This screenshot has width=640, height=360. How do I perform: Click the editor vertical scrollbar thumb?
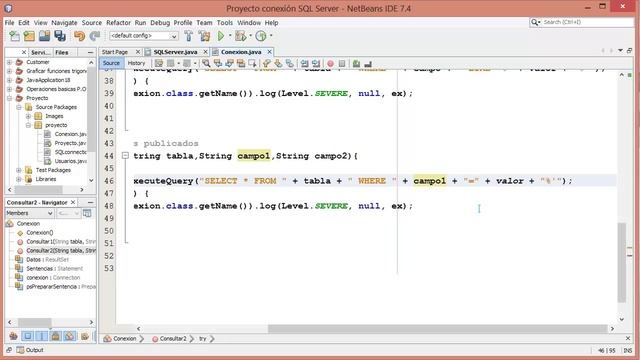click(622, 262)
